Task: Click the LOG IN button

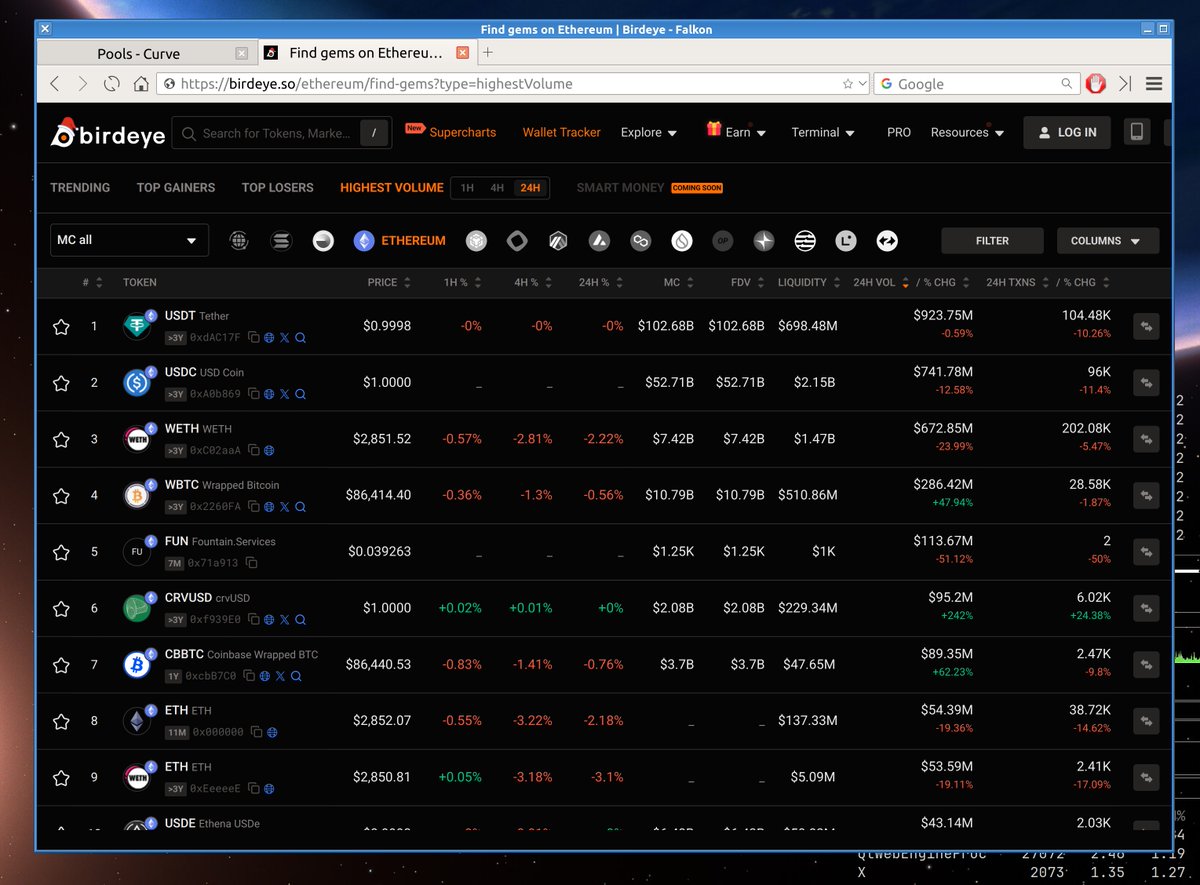Action: tap(1066, 132)
